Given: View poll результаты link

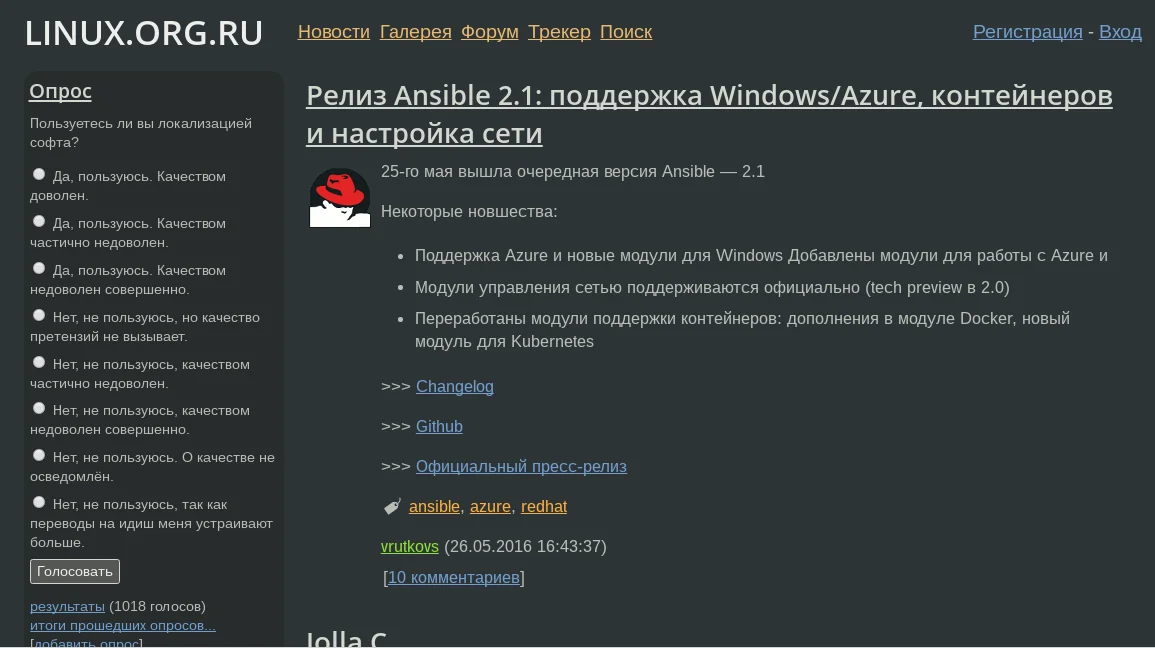Looking at the screenshot, I should click(67, 606).
